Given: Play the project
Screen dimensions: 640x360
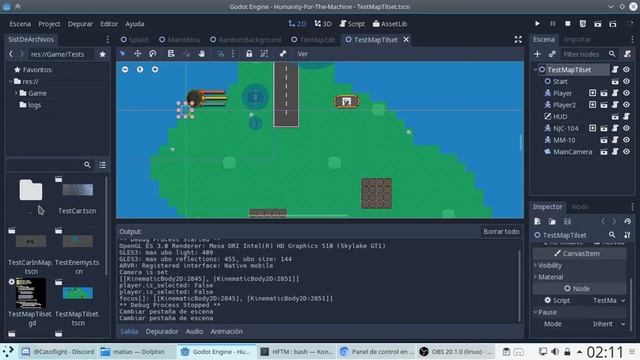Looking at the screenshot, I should point(537,24).
